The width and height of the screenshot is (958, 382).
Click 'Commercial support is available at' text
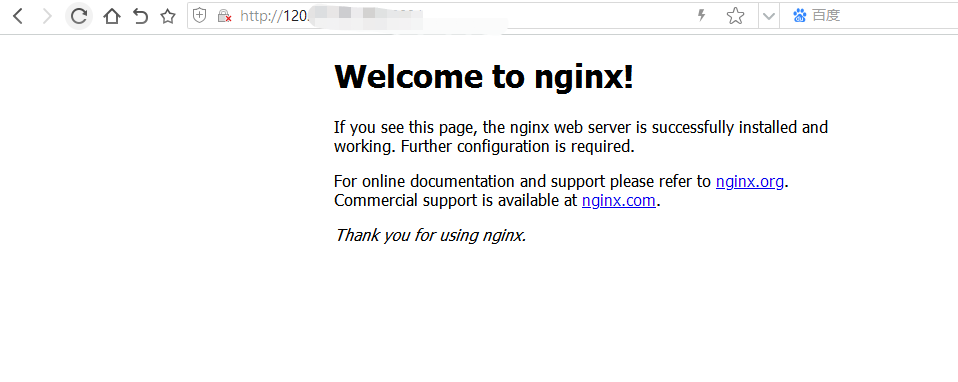tap(456, 200)
